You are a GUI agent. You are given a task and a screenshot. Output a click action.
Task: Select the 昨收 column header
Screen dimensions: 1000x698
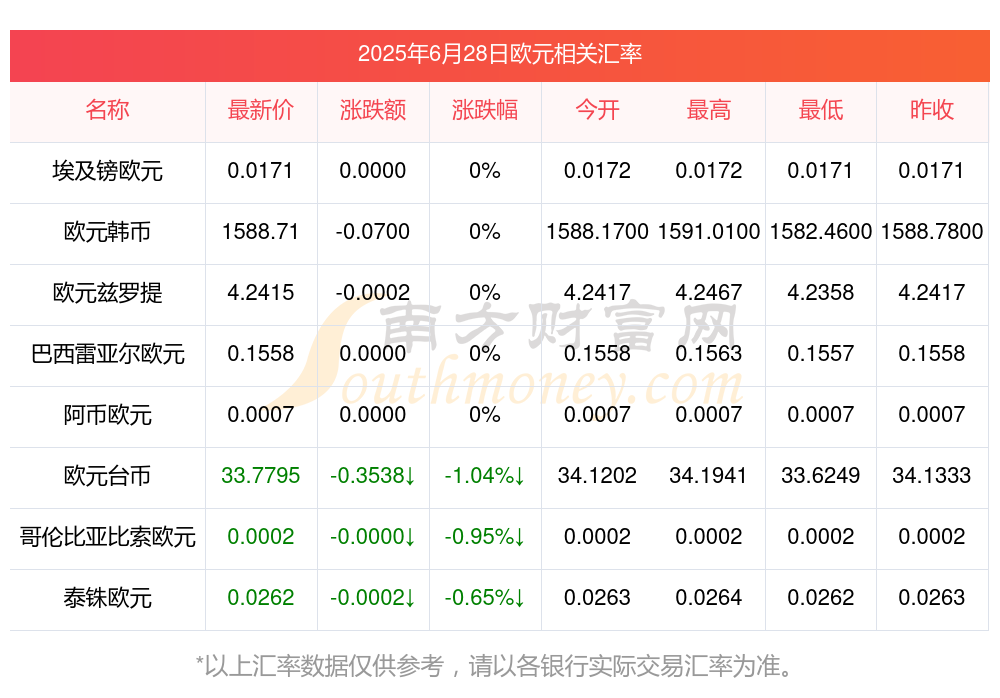point(932,110)
